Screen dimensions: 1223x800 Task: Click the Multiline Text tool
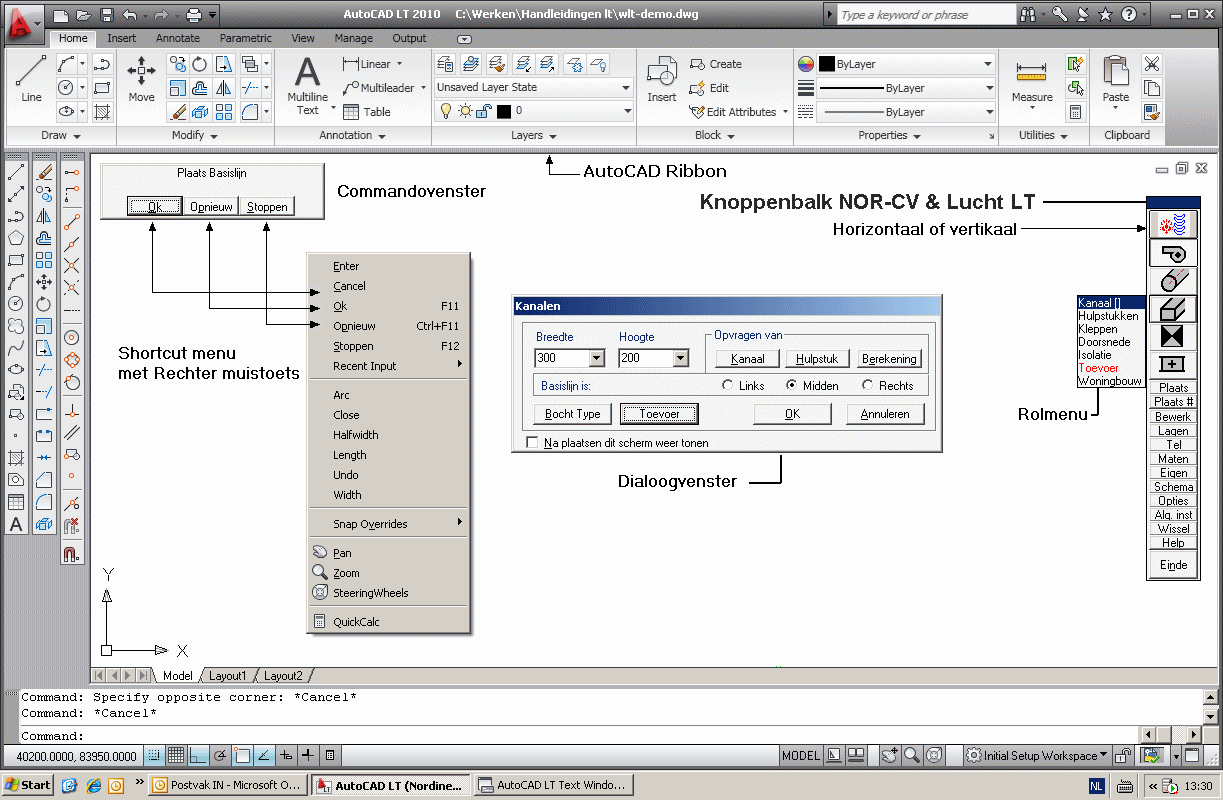coord(307,85)
